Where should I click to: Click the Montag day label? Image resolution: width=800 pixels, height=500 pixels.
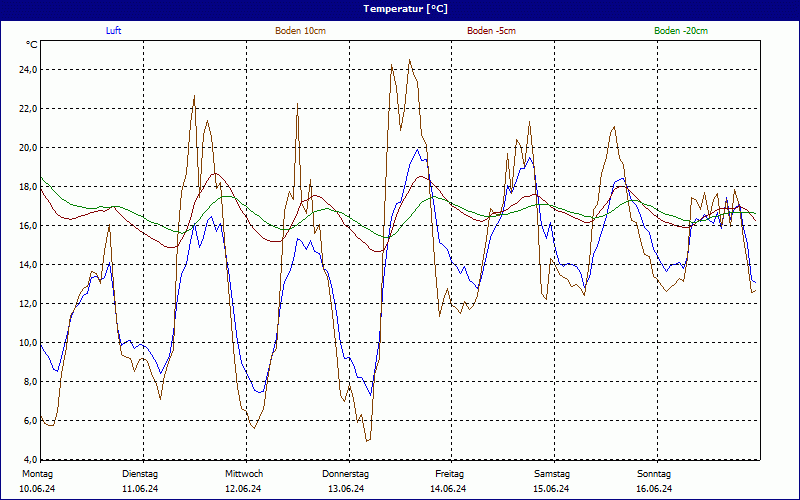37,474
